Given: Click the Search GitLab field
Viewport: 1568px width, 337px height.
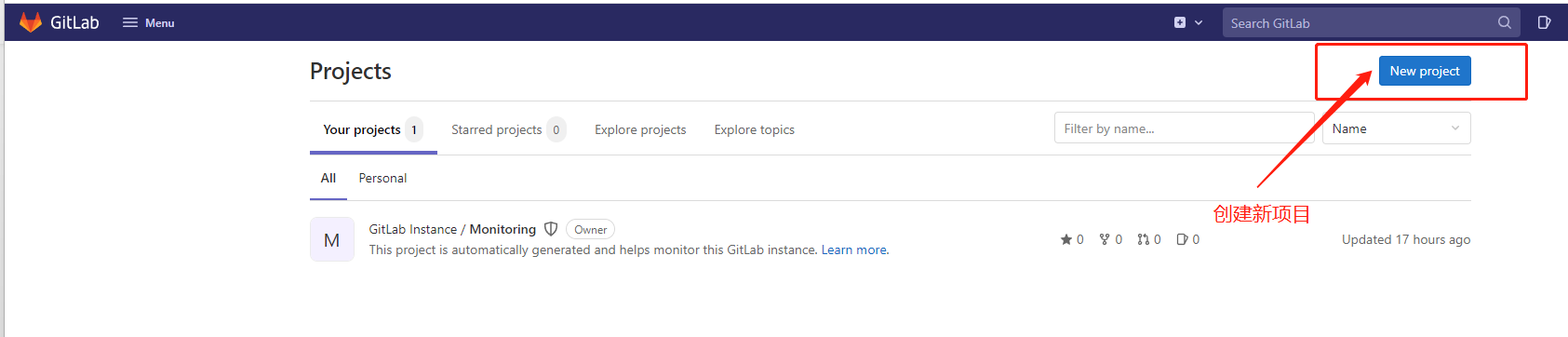Looking at the screenshot, I should click(x=1371, y=22).
